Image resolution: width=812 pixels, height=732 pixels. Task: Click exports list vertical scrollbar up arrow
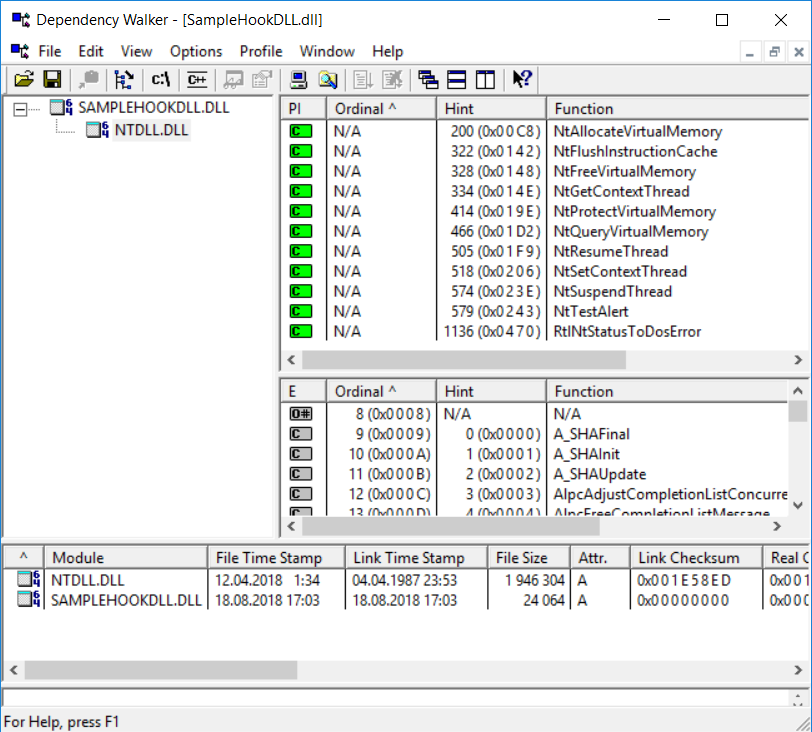pos(798,391)
